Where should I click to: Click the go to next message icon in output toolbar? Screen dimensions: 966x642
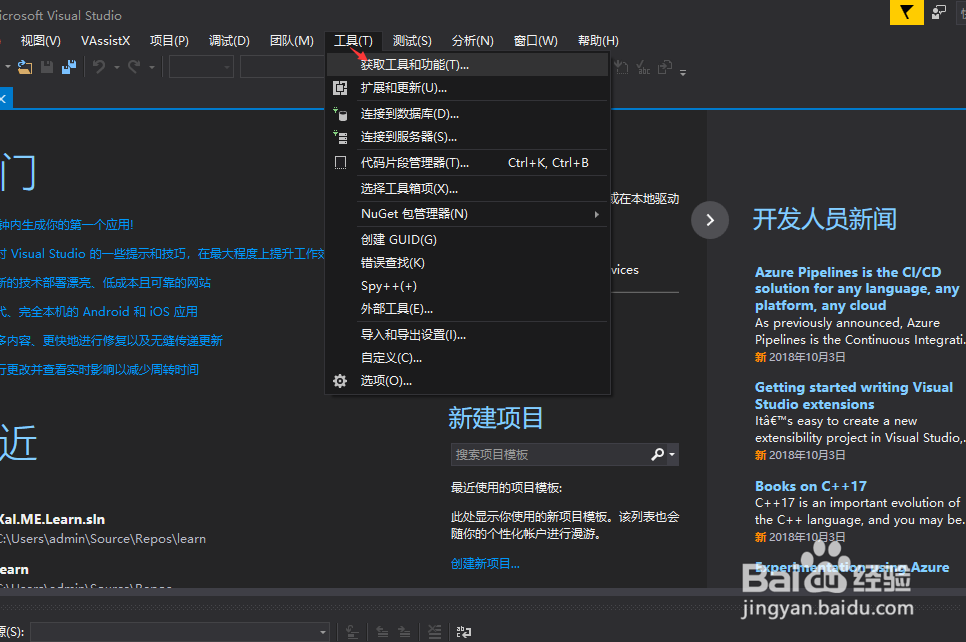click(404, 632)
